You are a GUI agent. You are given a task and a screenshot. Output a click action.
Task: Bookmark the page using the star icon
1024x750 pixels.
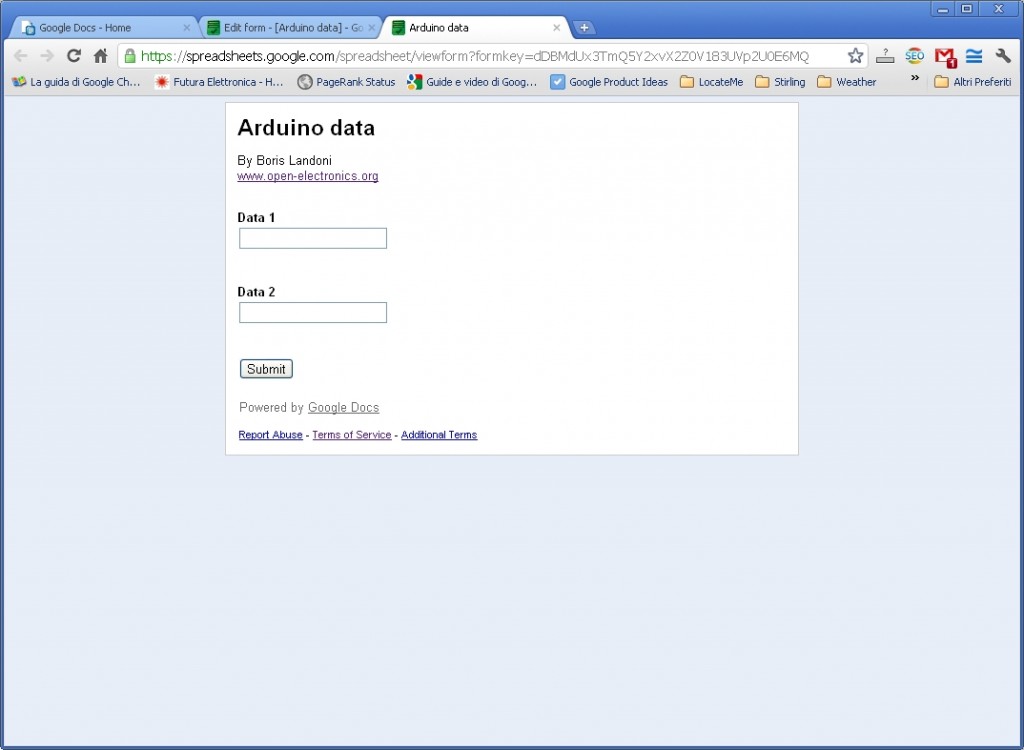pos(855,57)
